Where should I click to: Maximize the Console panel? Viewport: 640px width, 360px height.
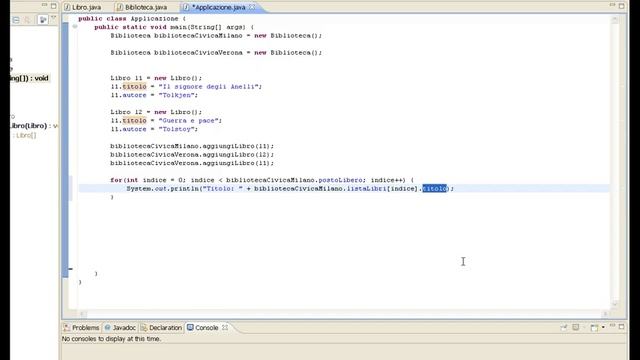point(622,327)
